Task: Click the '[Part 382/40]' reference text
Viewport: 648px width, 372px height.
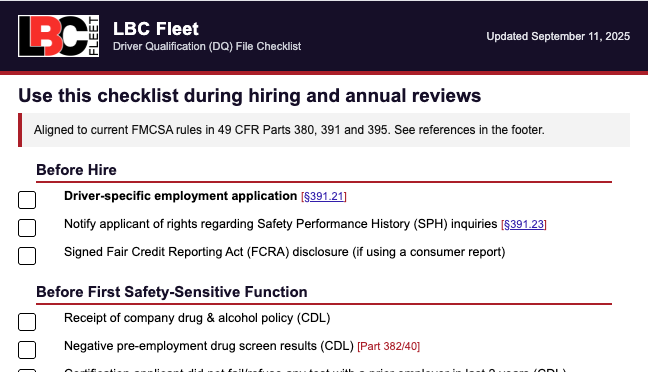Action: (388, 346)
